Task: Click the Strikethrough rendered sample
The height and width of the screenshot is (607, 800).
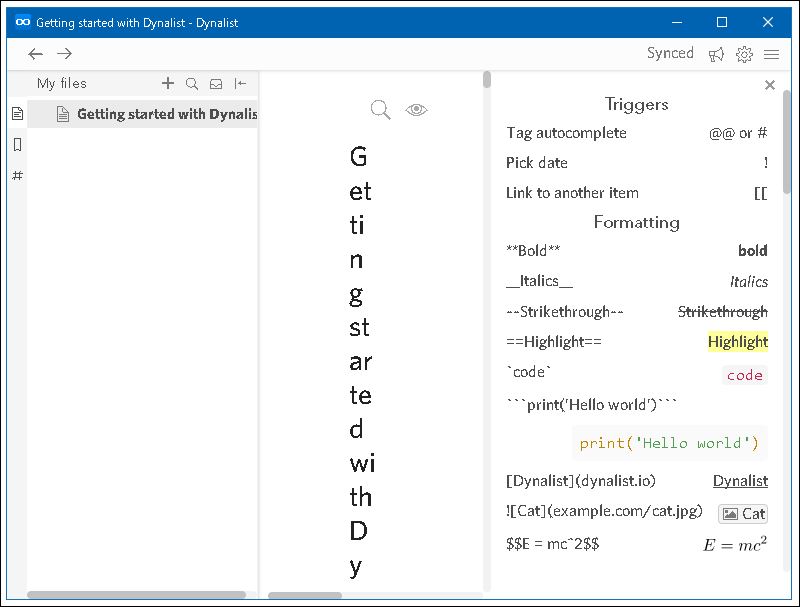Action: (x=722, y=312)
